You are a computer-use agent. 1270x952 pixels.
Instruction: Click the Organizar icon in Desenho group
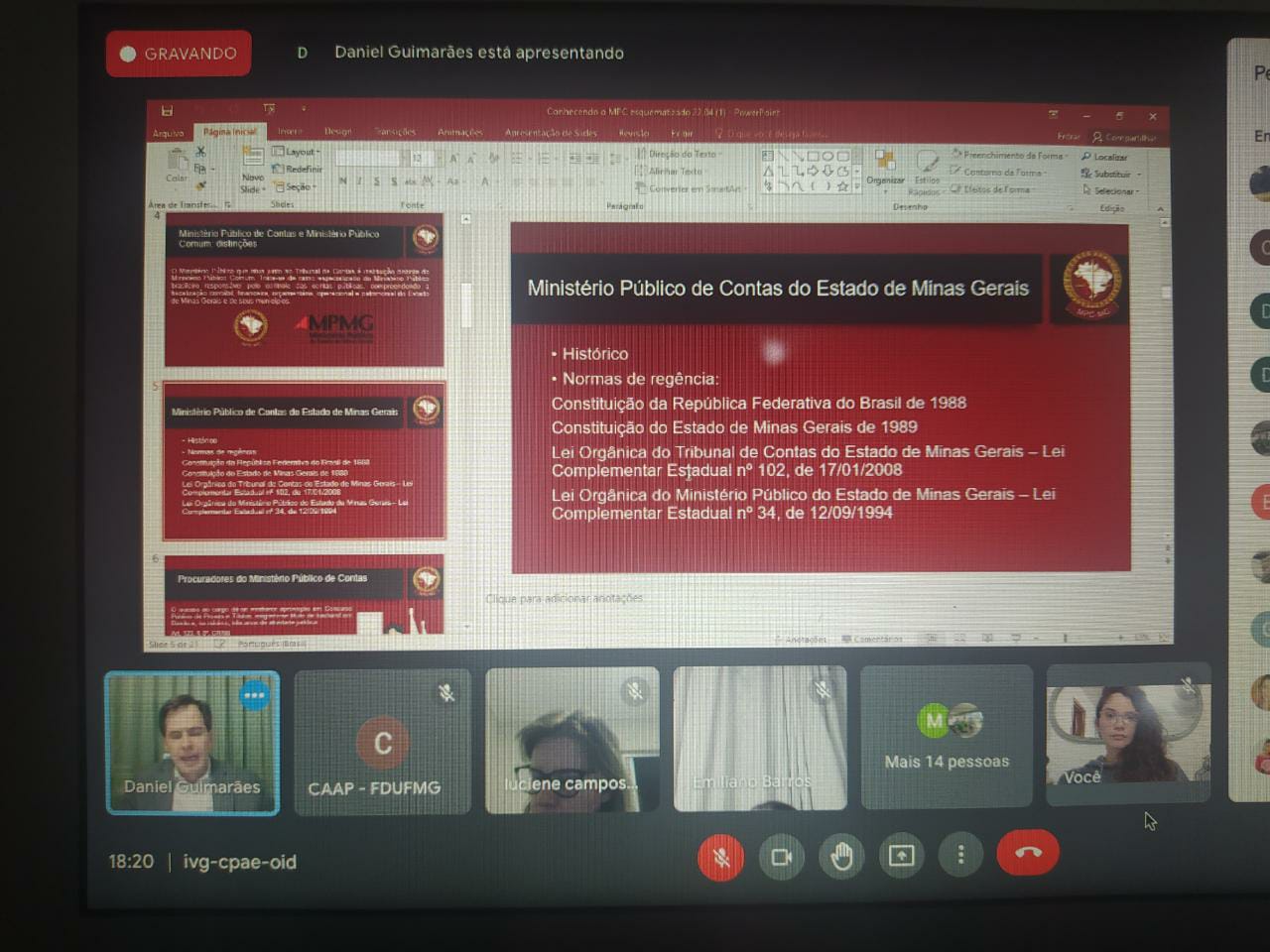click(x=884, y=167)
